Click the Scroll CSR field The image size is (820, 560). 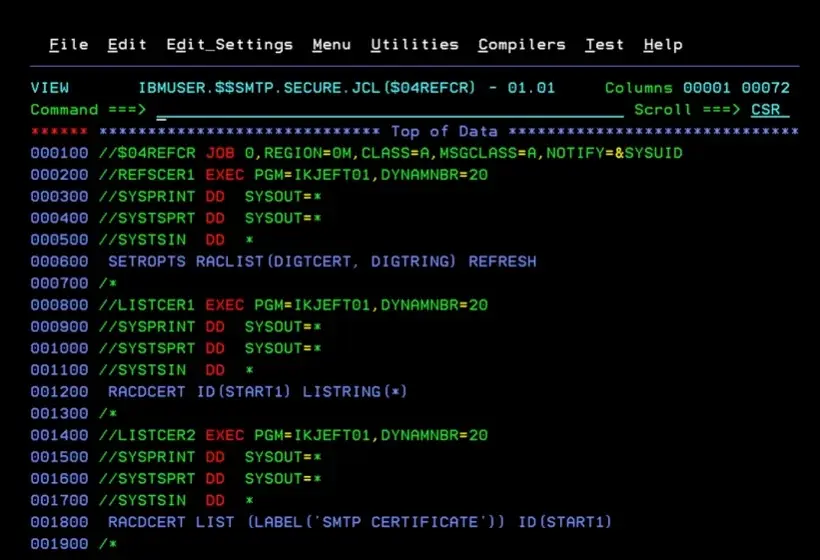770,110
